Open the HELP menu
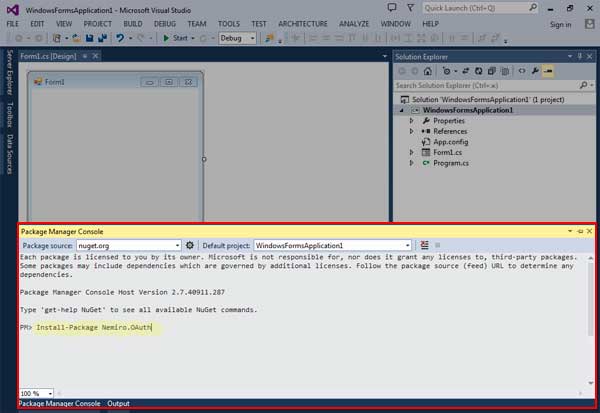 click(430, 24)
